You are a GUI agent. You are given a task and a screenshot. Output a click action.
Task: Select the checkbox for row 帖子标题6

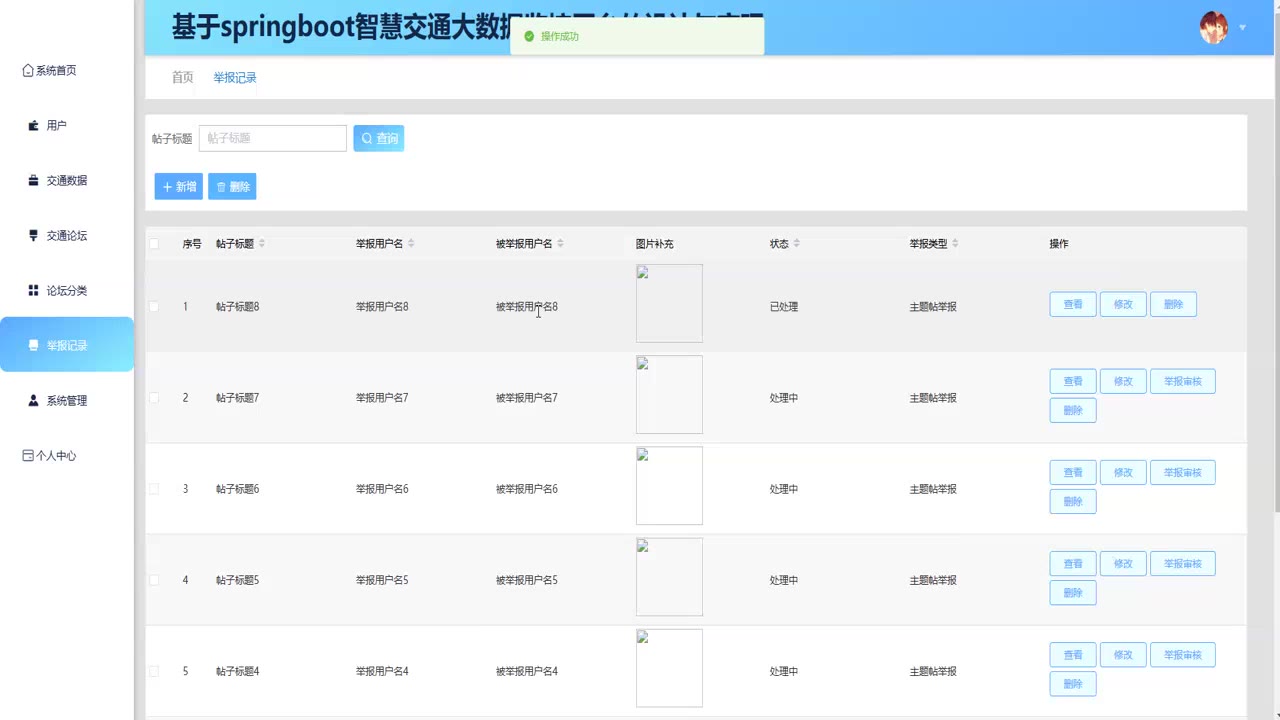[x=154, y=489]
